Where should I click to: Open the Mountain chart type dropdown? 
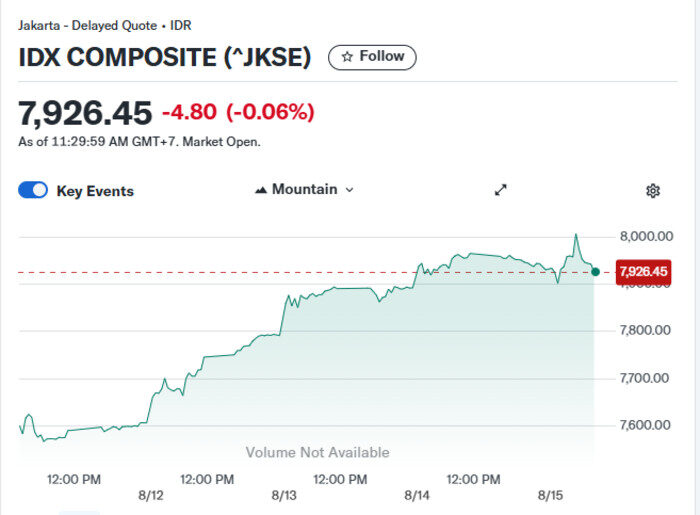(304, 190)
